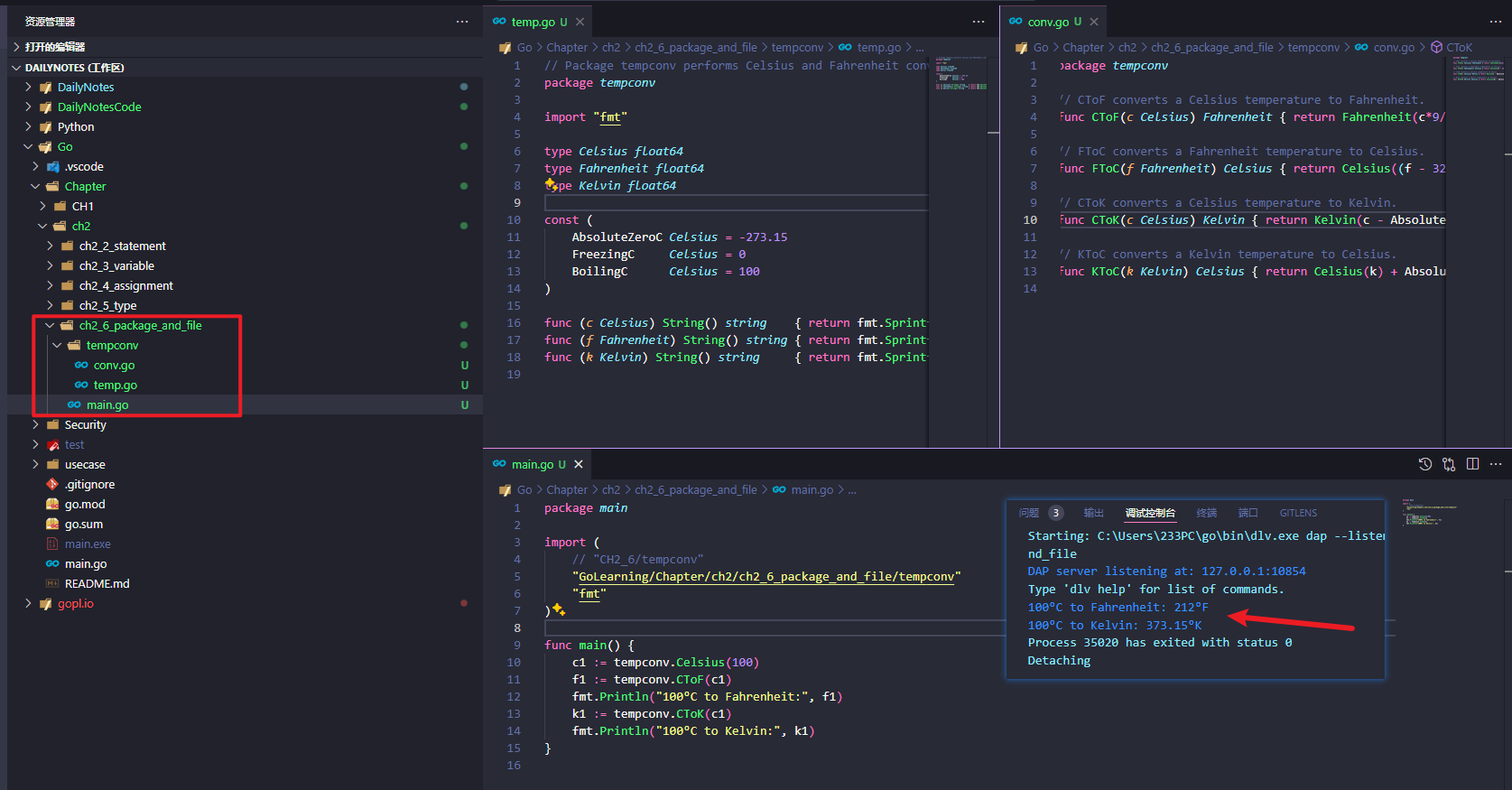This screenshot has height=790, width=1512.
Task: Collapse the Go folder chevron
Action: [28, 146]
